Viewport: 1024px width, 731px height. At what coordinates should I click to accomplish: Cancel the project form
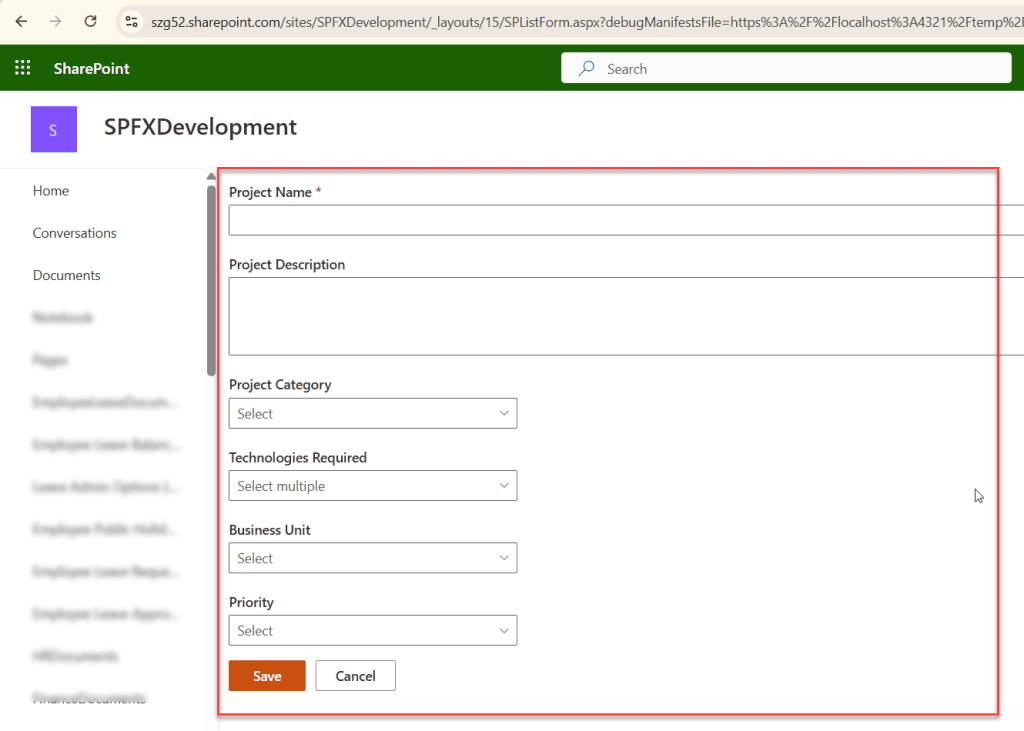click(x=355, y=675)
